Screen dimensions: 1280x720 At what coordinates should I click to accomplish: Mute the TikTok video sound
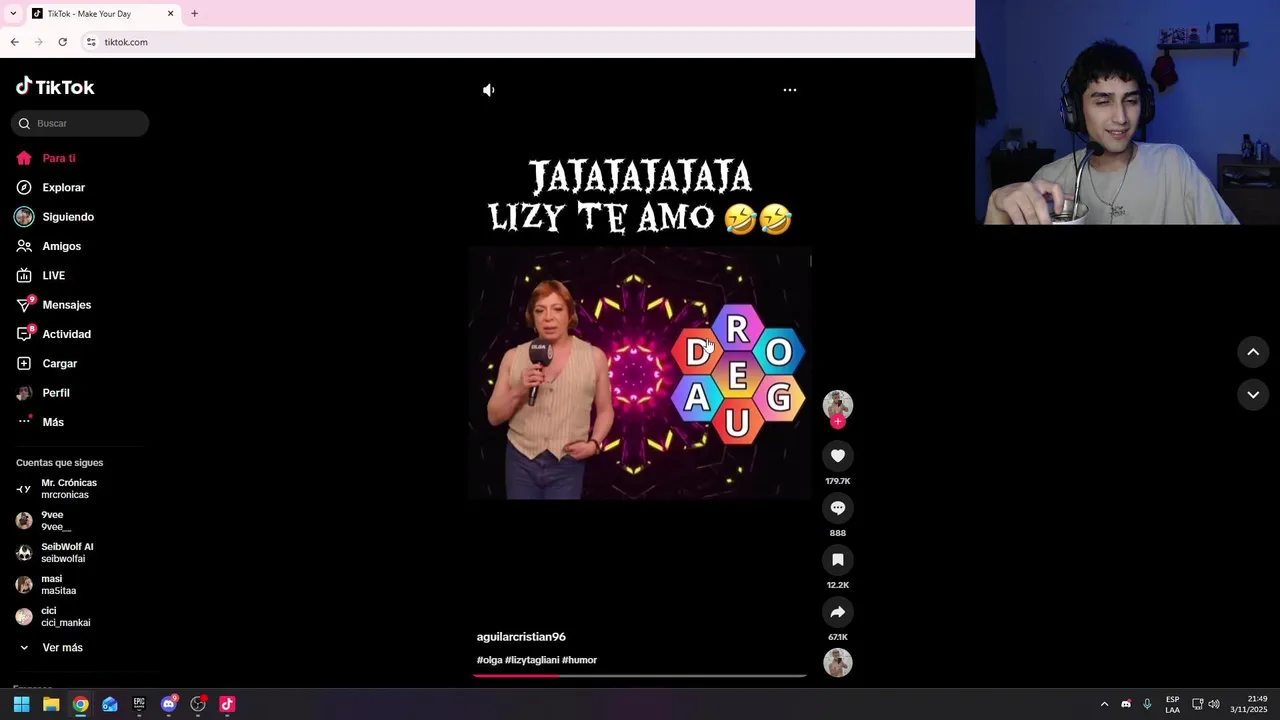pos(488,90)
